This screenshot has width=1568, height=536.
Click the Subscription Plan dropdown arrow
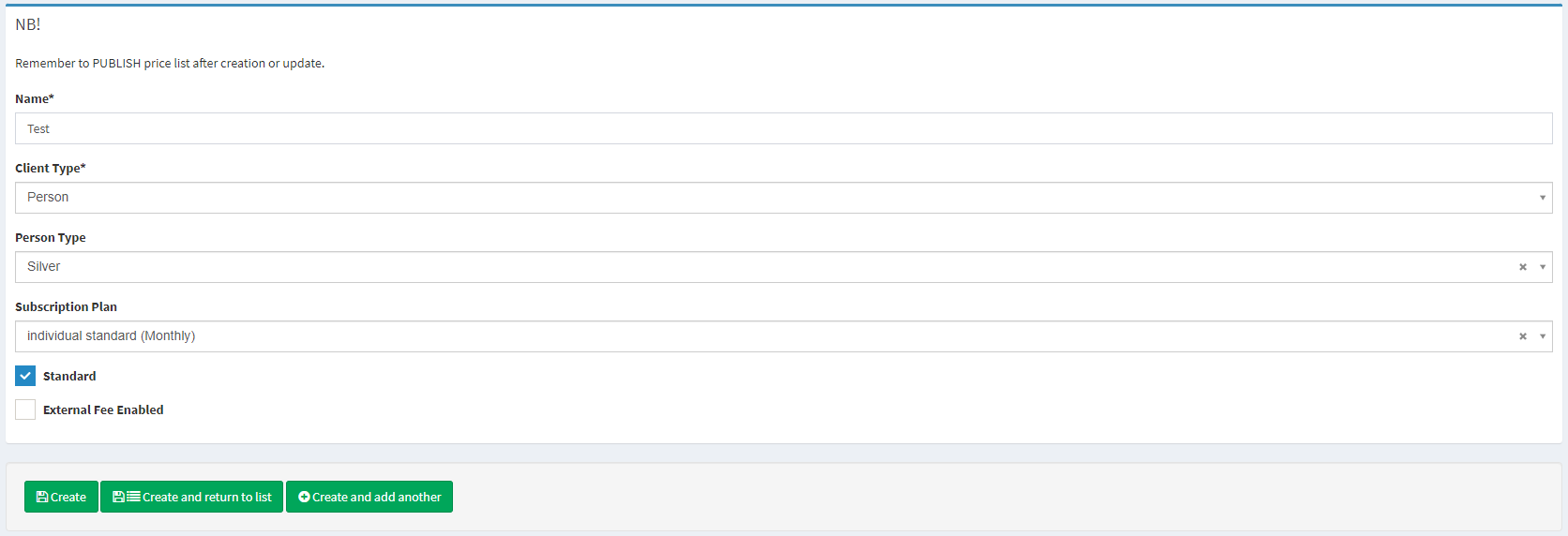tap(1543, 336)
